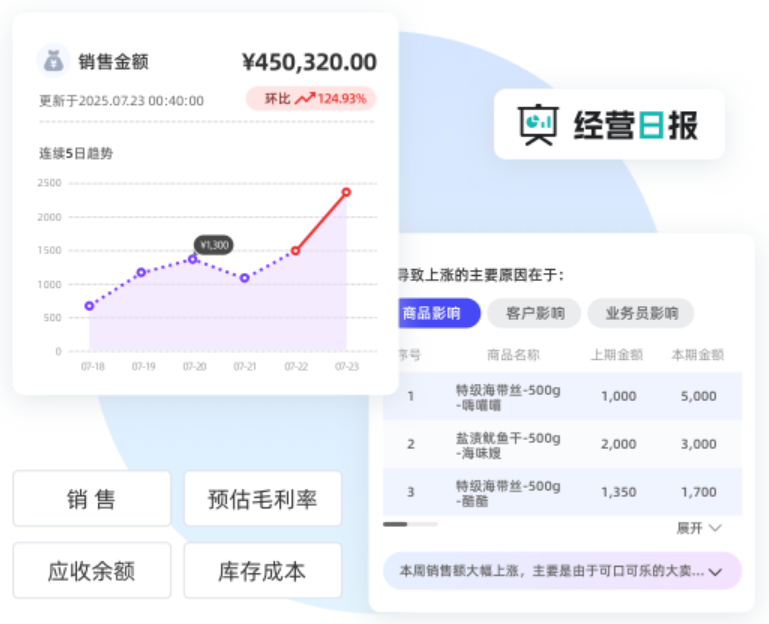Image resolution: width=769 pixels, height=624 pixels.
Task: Expand the table with 展开 chevron
Action: click(700, 527)
